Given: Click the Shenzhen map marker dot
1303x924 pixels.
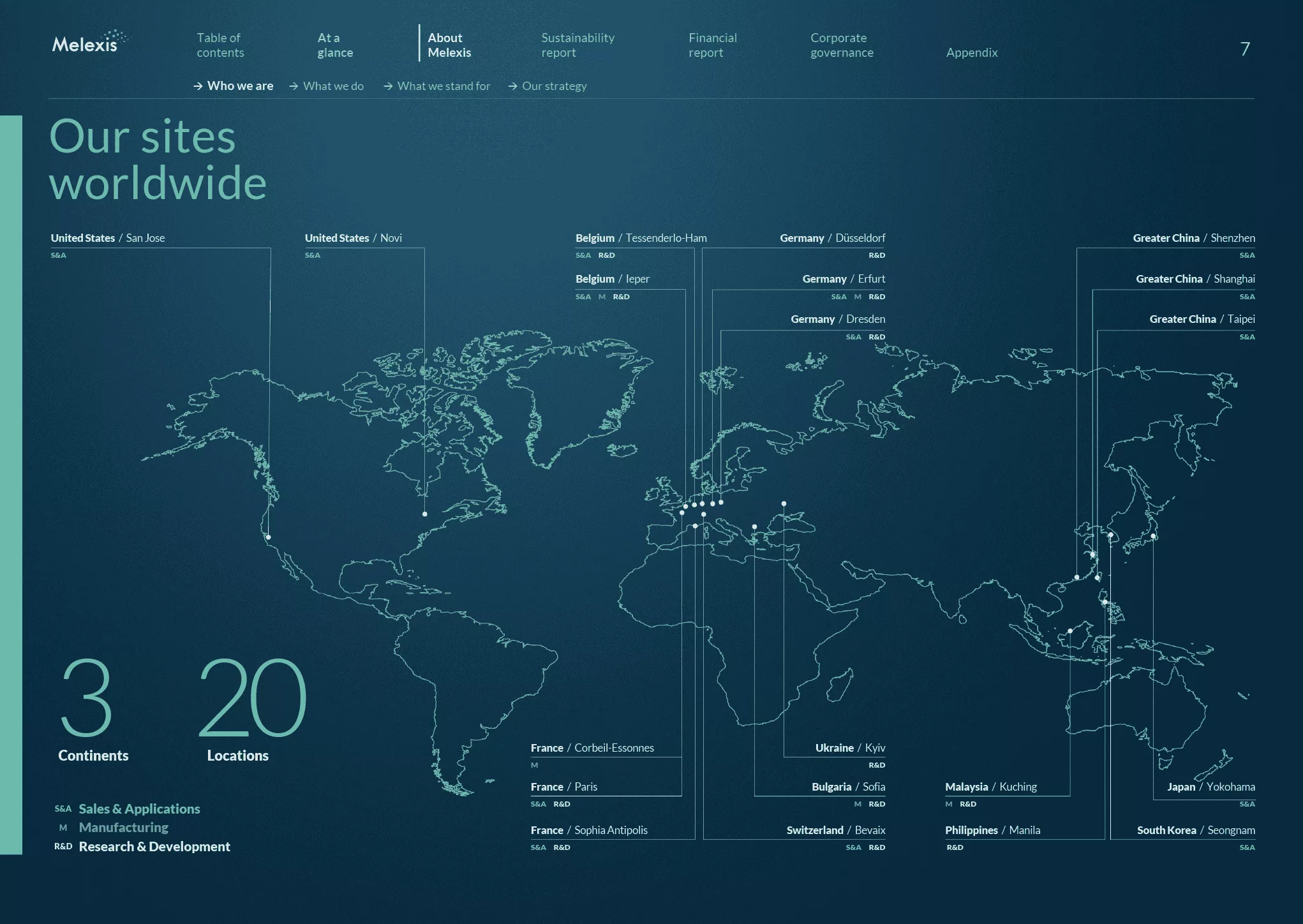Looking at the screenshot, I should click(x=1077, y=577).
